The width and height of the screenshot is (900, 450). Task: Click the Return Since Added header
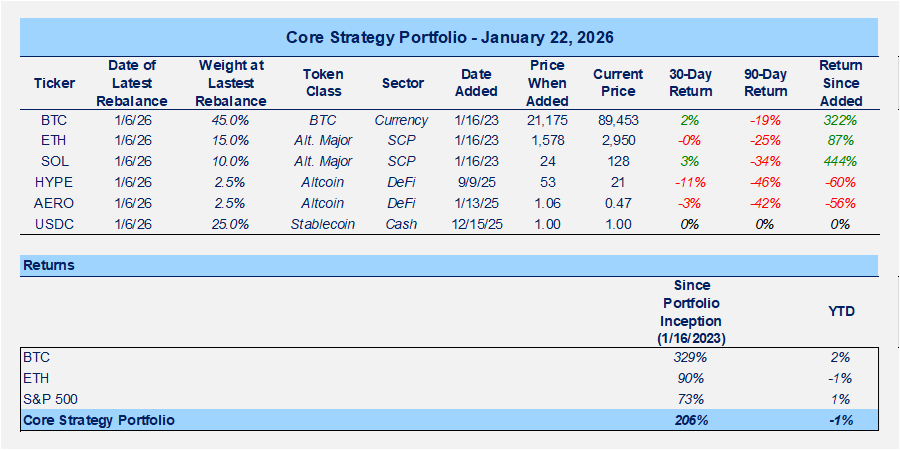841,83
